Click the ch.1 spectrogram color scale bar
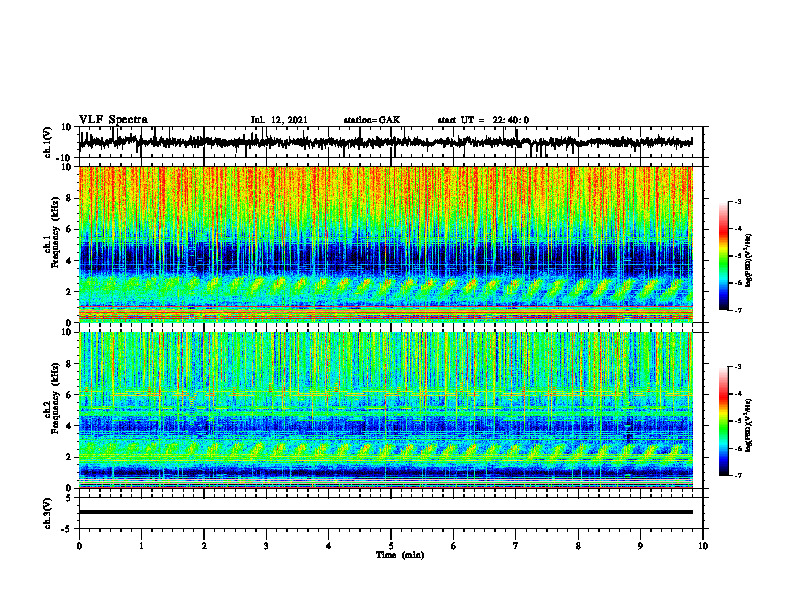Viewport: 792px width, 612px height. click(x=724, y=256)
